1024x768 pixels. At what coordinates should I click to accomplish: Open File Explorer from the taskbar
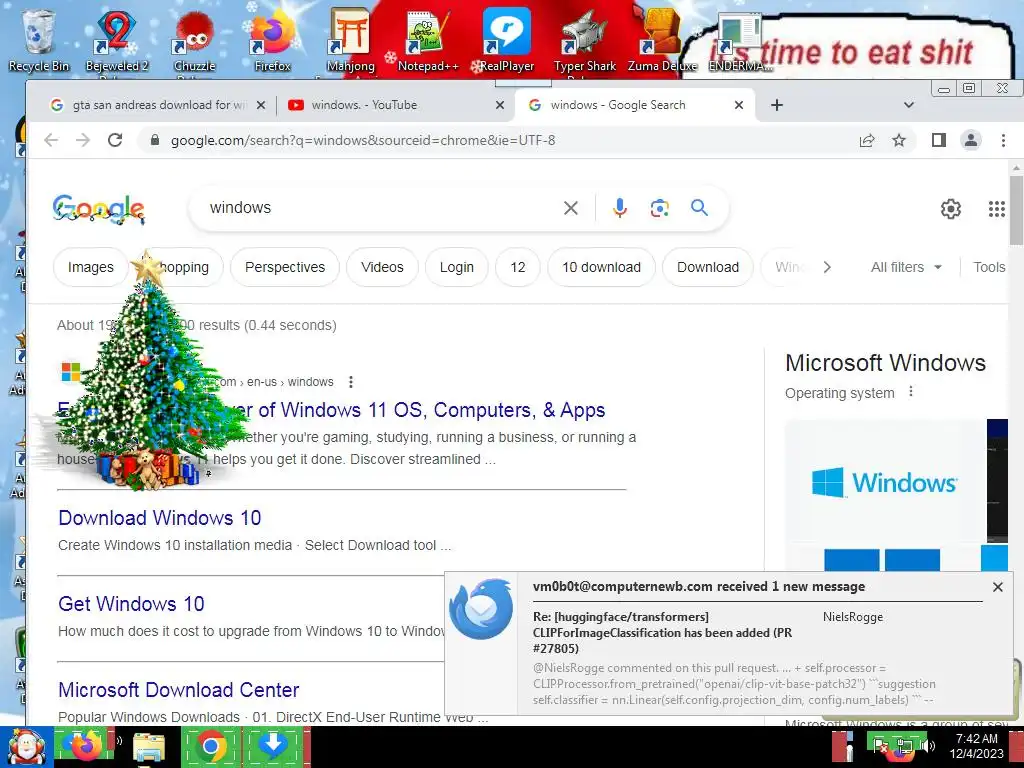(x=149, y=747)
